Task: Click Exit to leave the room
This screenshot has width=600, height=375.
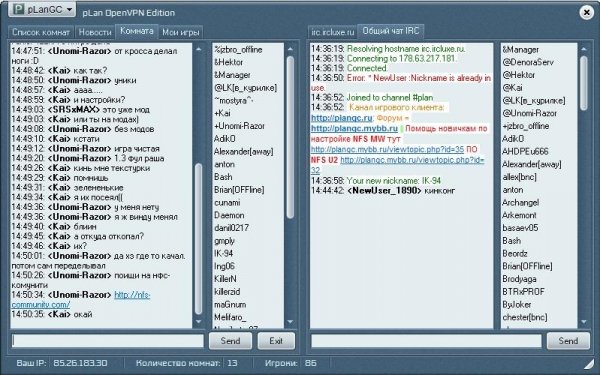Action: 276,341
